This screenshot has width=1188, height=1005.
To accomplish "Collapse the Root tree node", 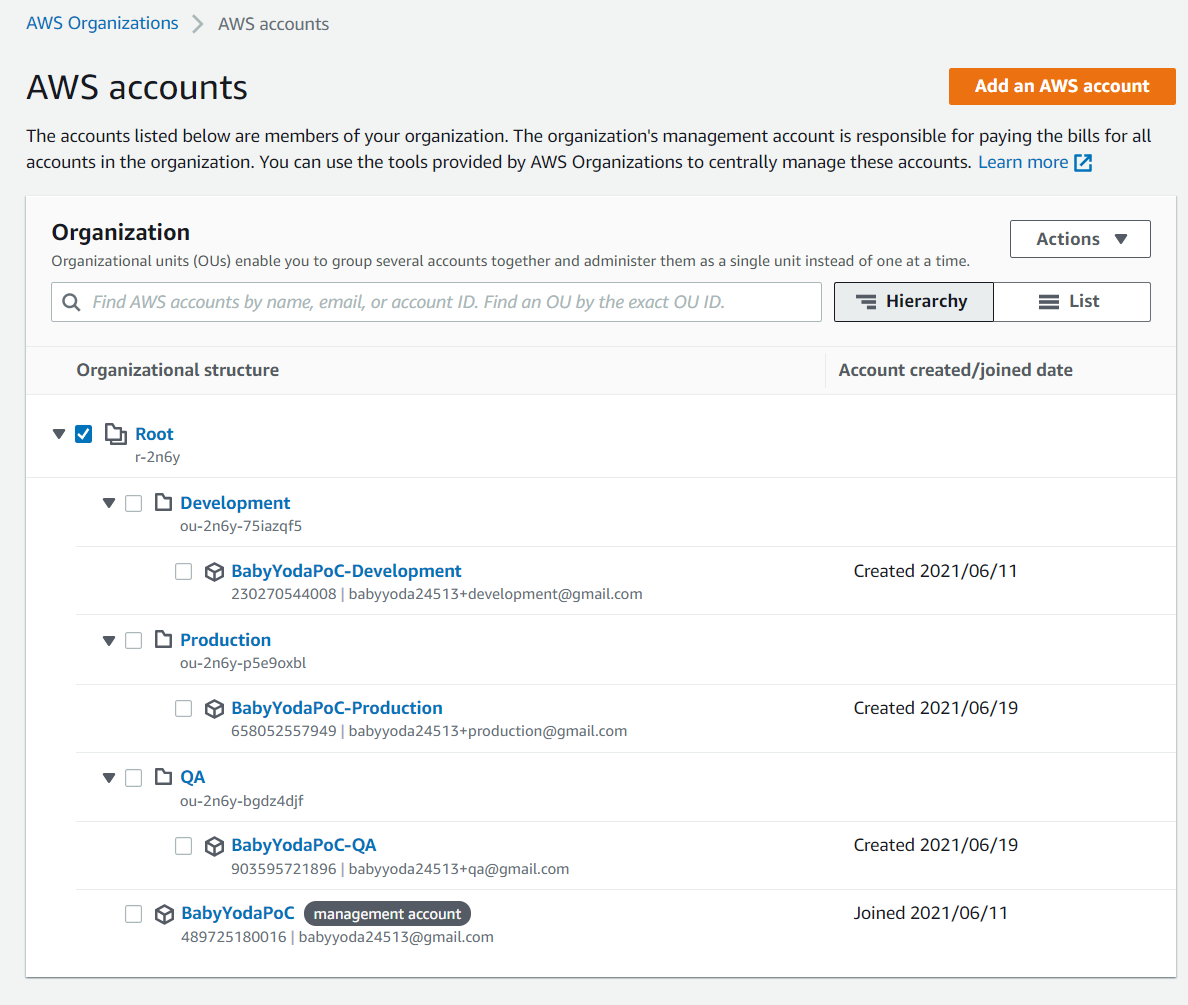I will 59,434.
